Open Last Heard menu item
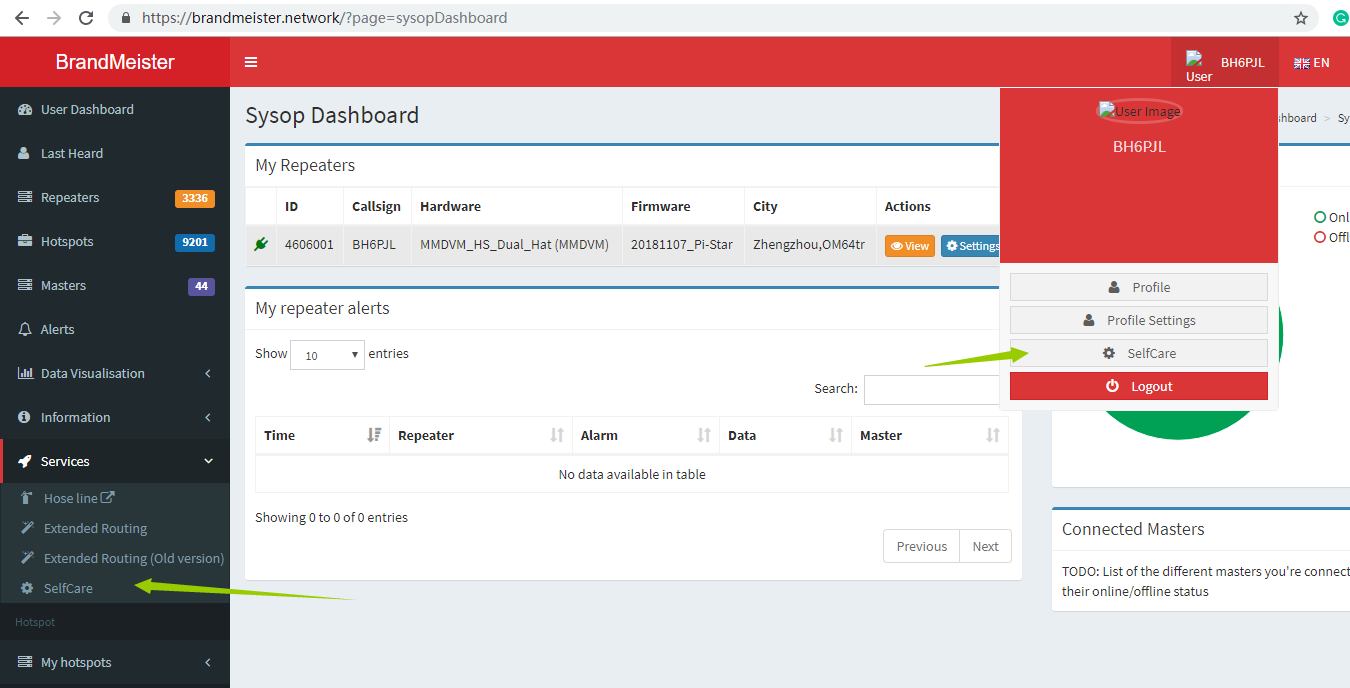This screenshot has width=1350, height=688. [115, 154]
